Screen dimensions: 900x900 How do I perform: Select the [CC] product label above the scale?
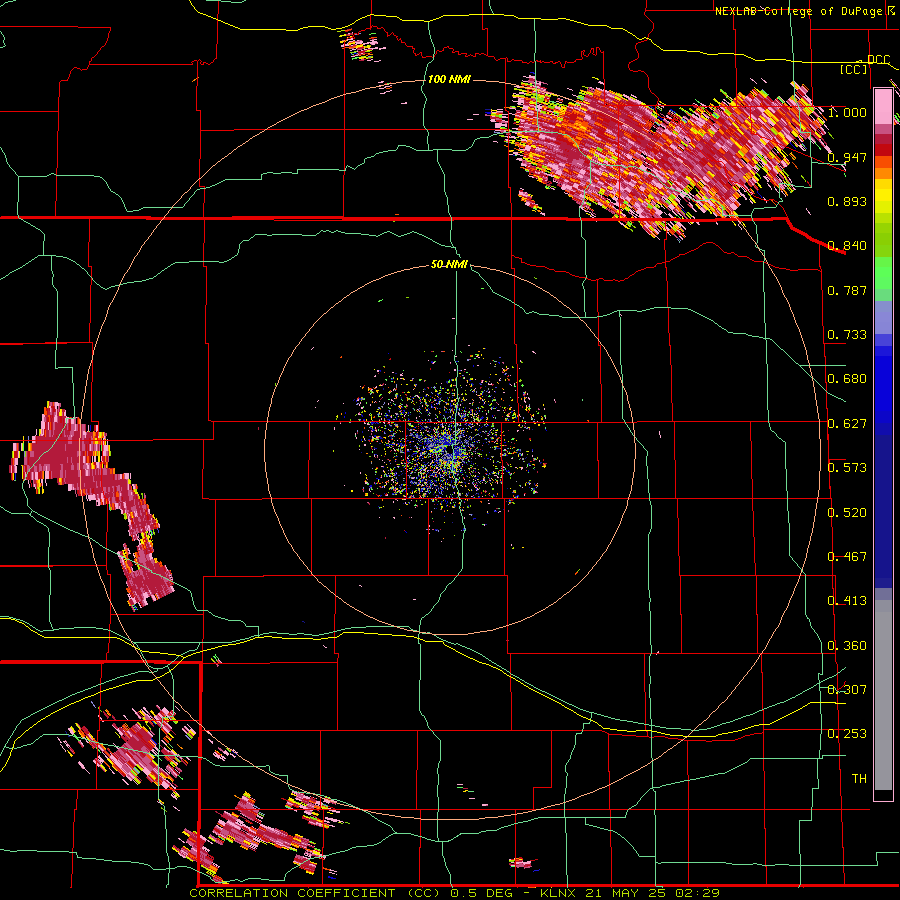[854, 69]
